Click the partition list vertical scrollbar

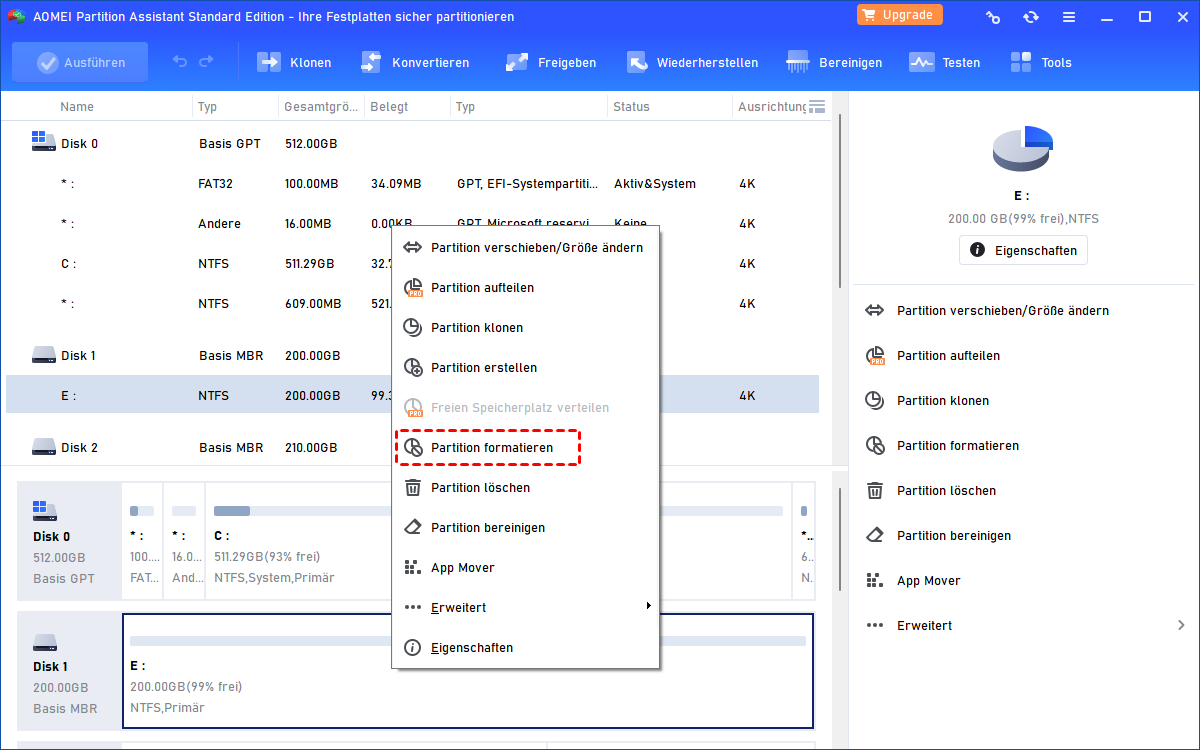click(839, 200)
